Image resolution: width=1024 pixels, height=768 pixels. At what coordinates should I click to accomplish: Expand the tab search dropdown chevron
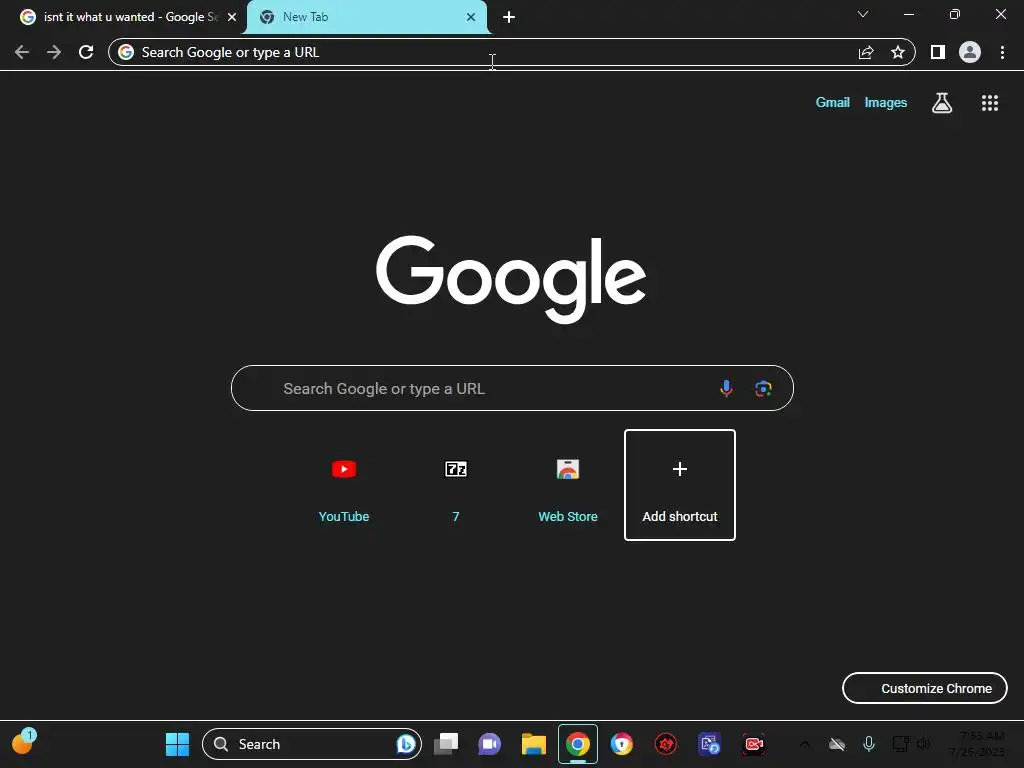point(863,14)
